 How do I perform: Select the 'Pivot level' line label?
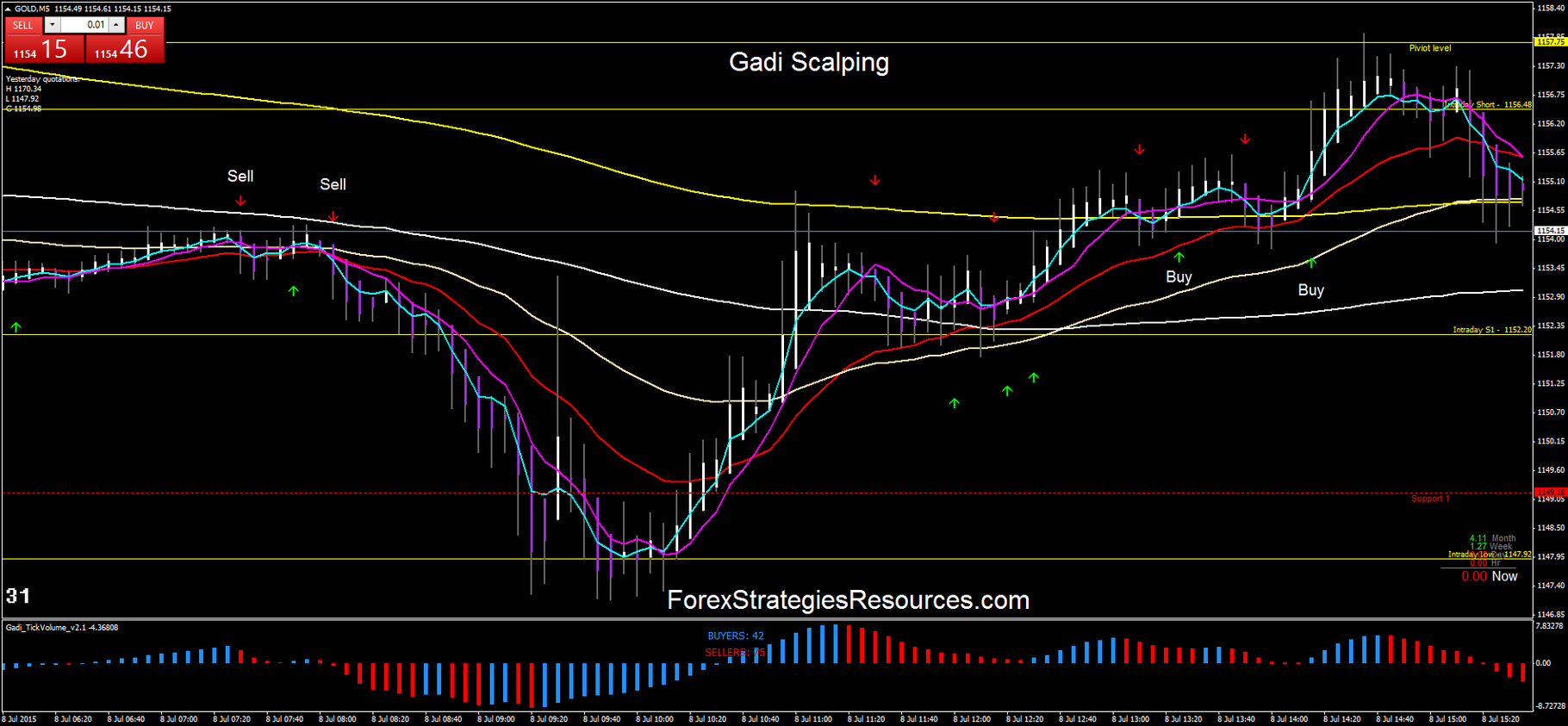pyautogui.click(x=1430, y=48)
